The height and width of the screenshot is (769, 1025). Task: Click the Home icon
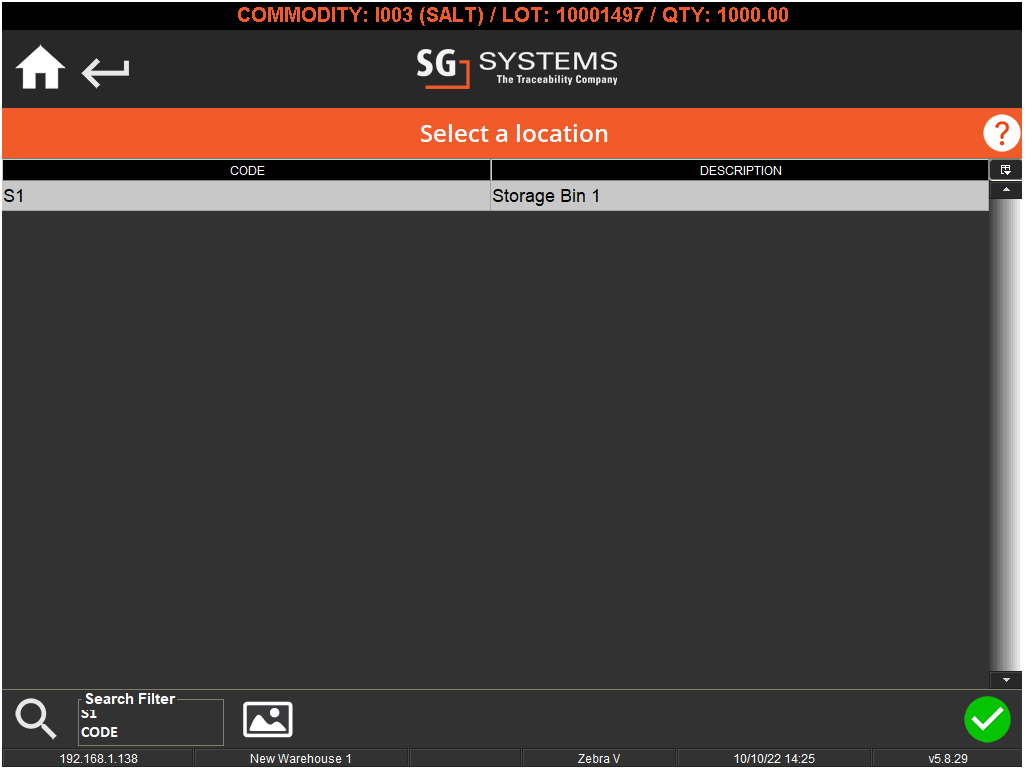[39, 67]
